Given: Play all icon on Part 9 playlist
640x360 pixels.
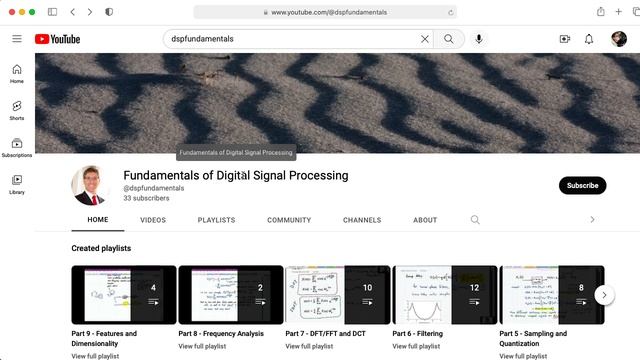Looking at the screenshot, I should [153, 302].
